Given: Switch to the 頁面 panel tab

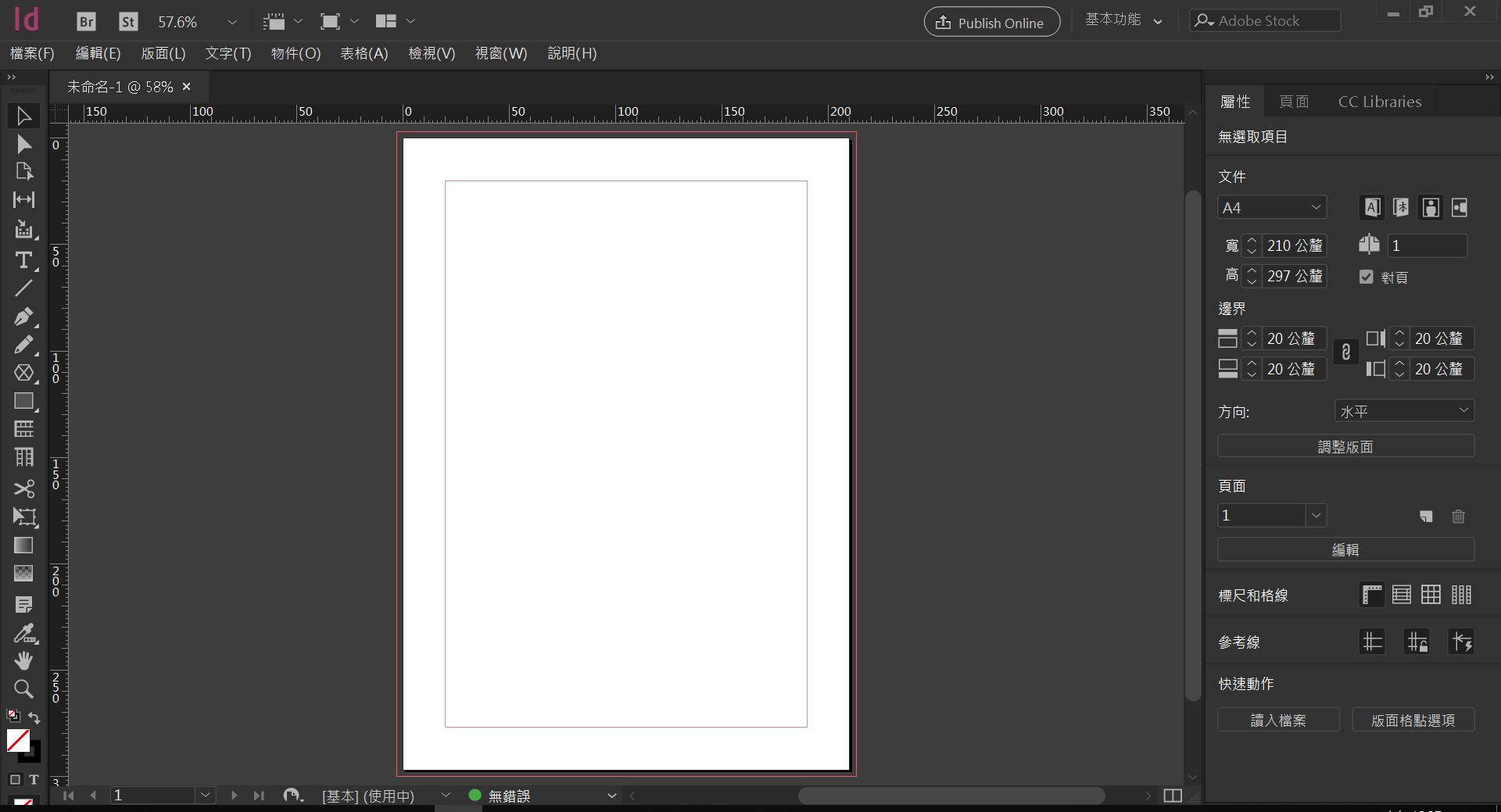Looking at the screenshot, I should click(1294, 102).
